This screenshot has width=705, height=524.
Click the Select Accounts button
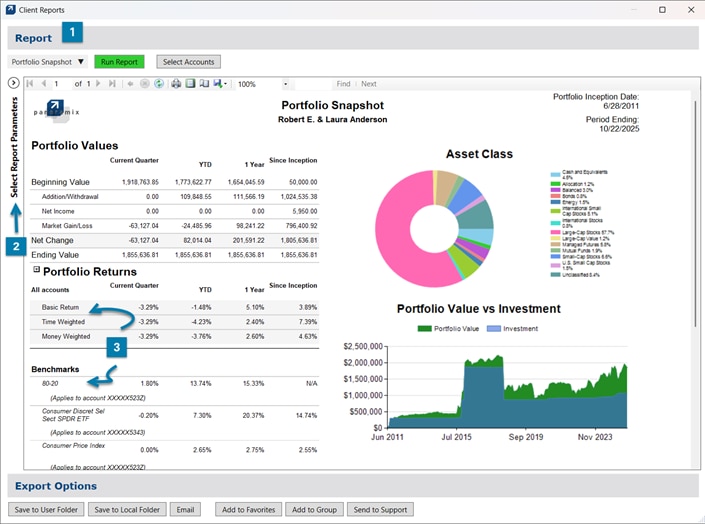tap(188, 62)
